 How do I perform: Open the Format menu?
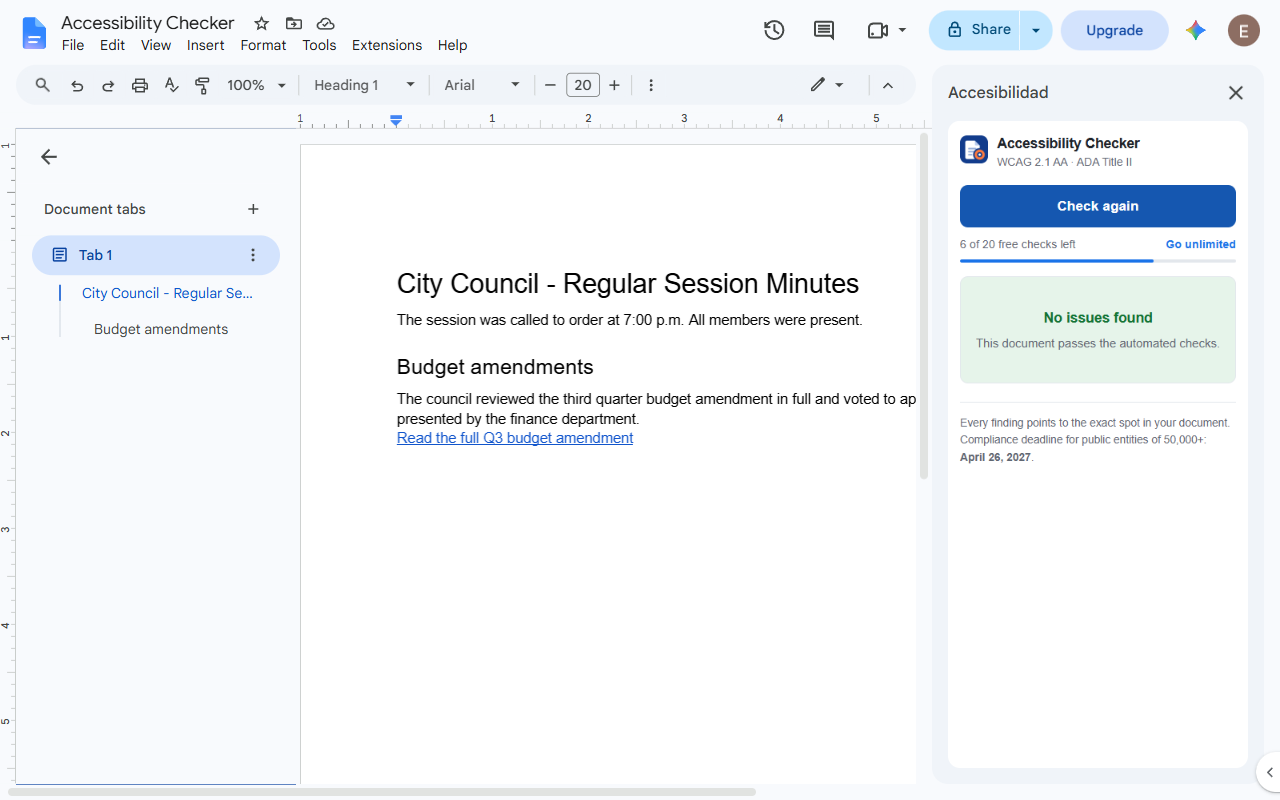pos(263,45)
